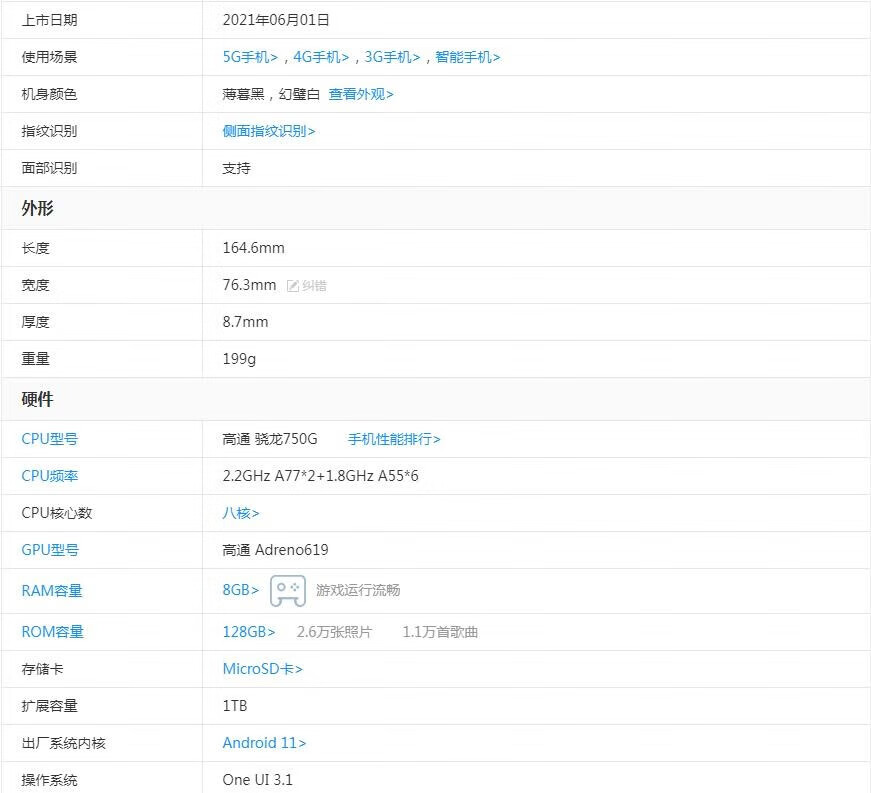Open the 4G手机 link
The height and width of the screenshot is (793, 871).
321,57
